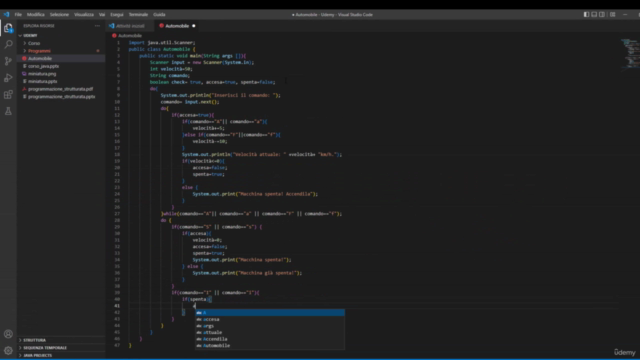Open the customize layout icon
The height and width of the screenshot is (360, 640).
click(612, 14)
